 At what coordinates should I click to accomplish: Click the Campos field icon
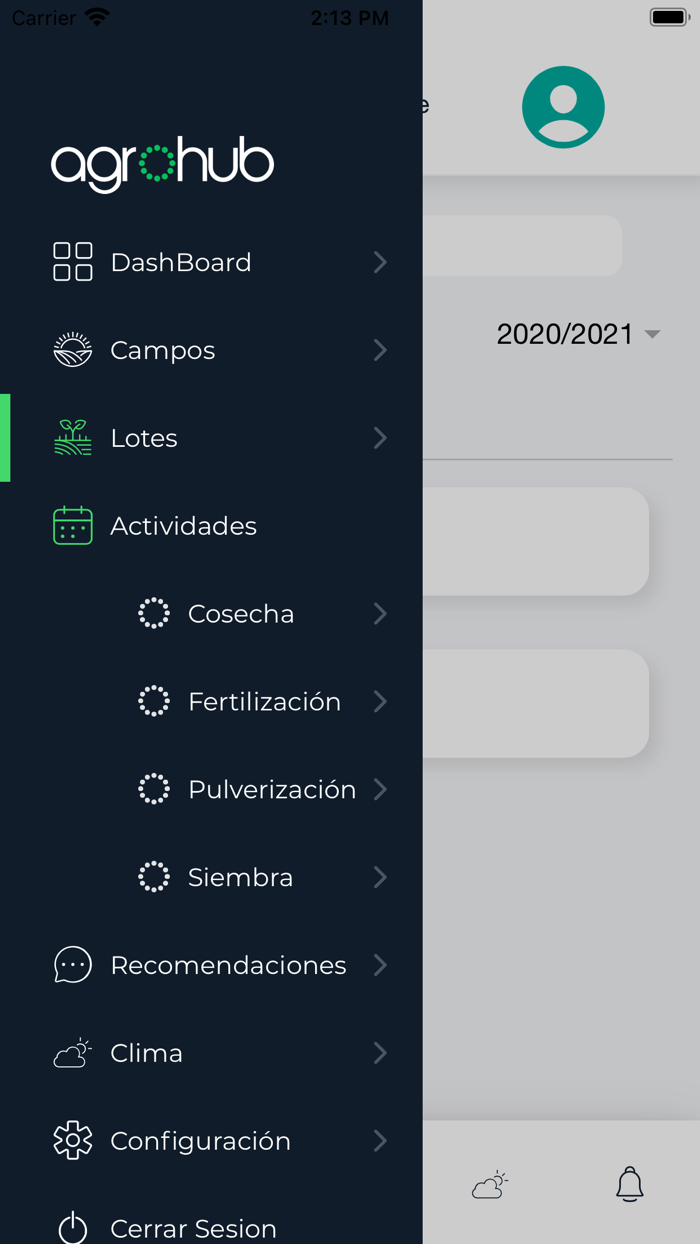(71, 350)
